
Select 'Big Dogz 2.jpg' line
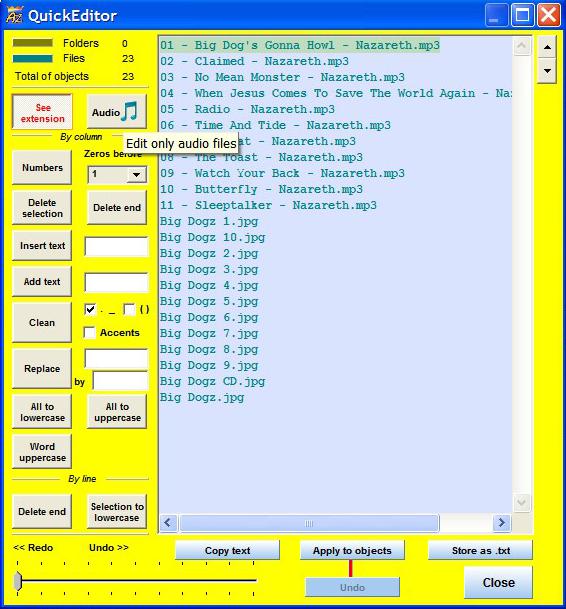pyautogui.click(x=209, y=253)
